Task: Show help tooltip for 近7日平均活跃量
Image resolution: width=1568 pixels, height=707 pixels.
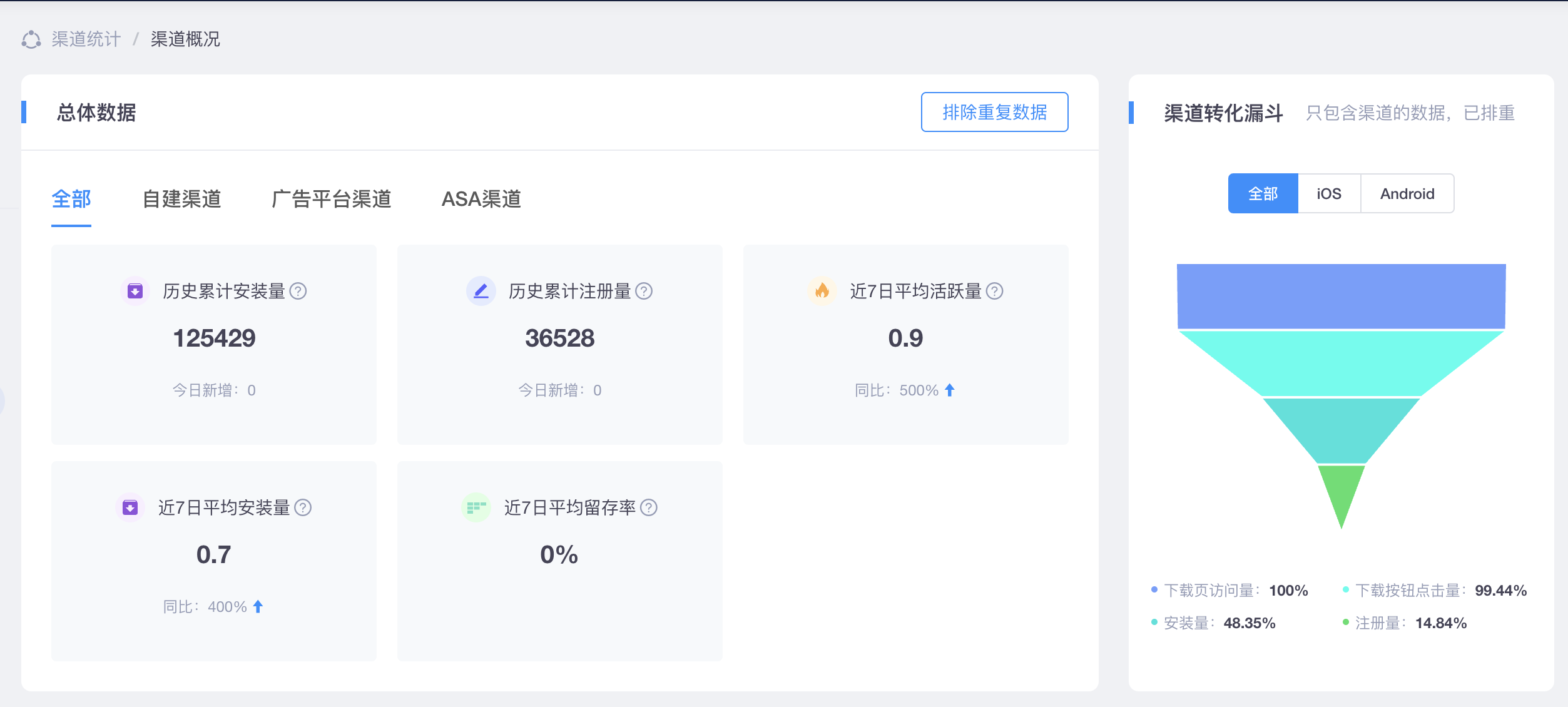Action: [994, 291]
